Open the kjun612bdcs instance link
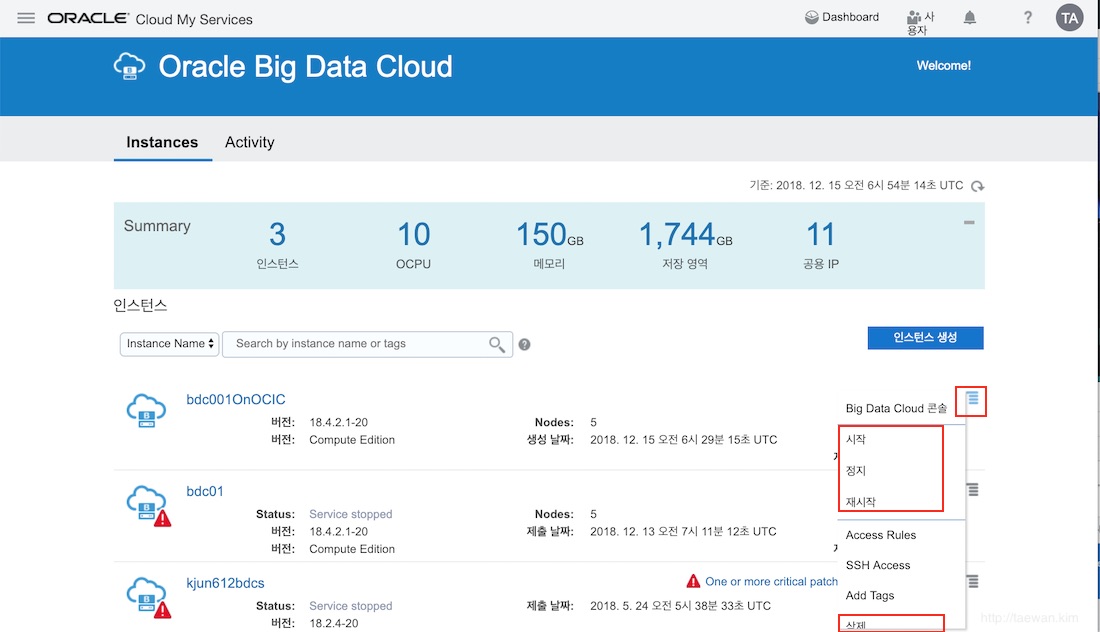The image size is (1100, 632). click(x=225, y=583)
